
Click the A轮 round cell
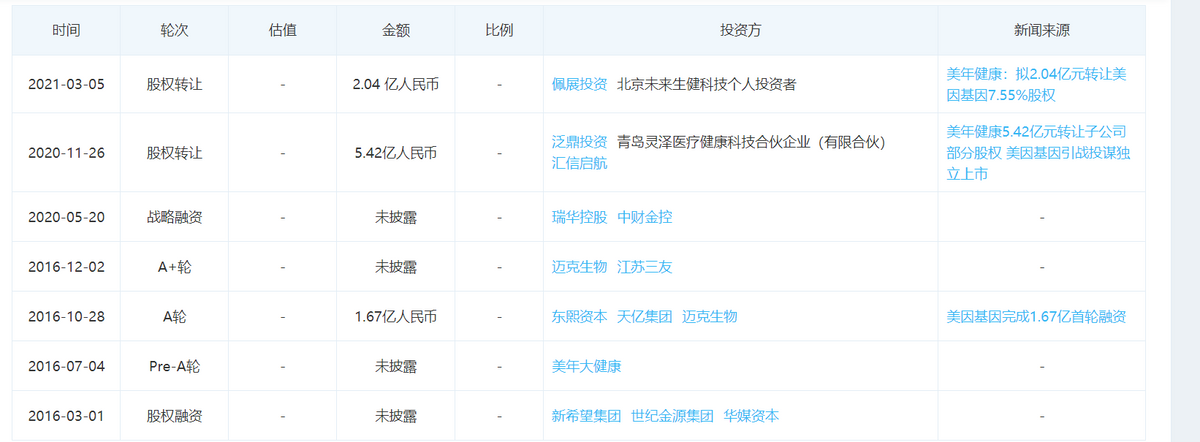175,316
